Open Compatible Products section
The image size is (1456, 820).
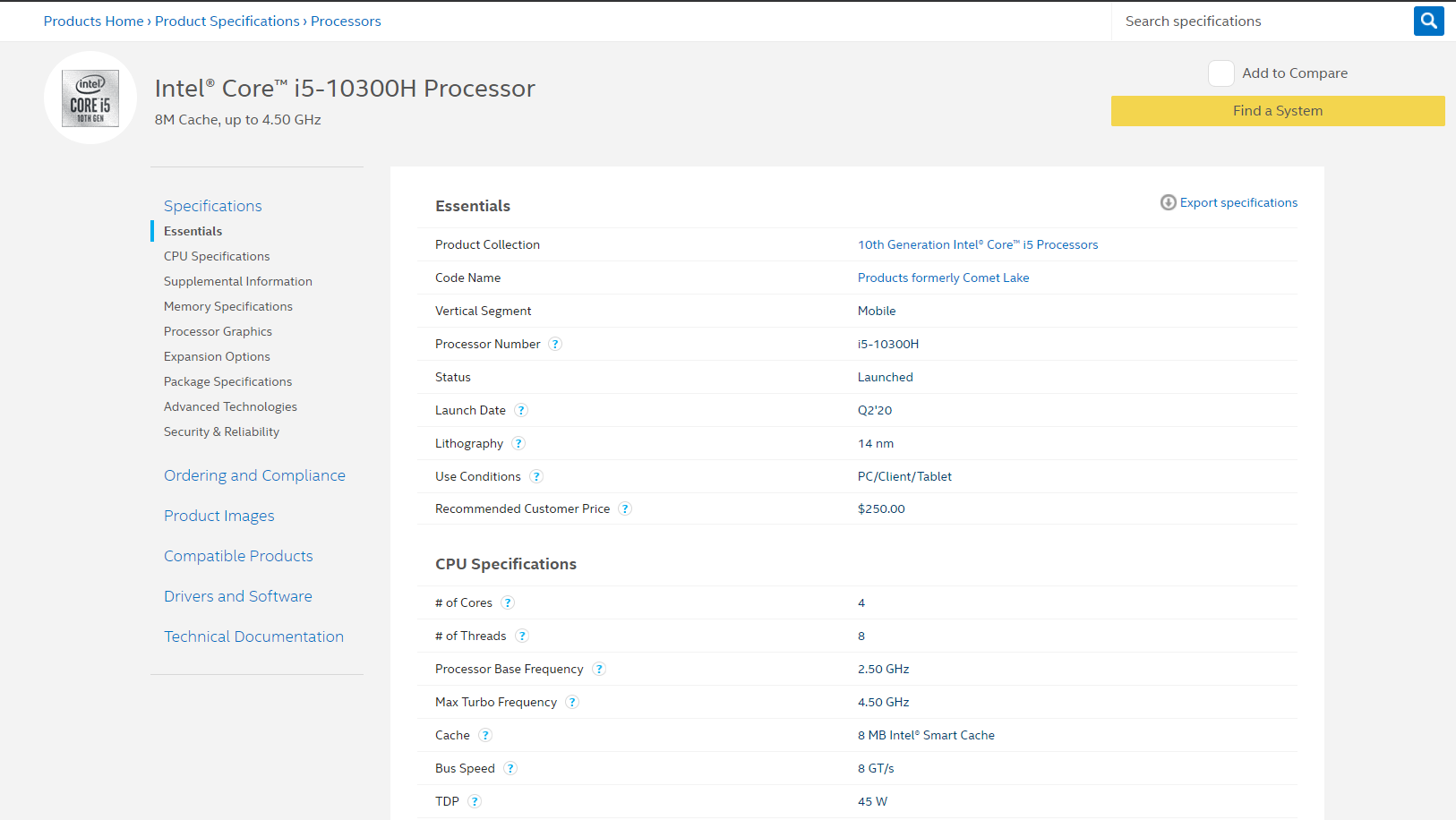(x=238, y=556)
